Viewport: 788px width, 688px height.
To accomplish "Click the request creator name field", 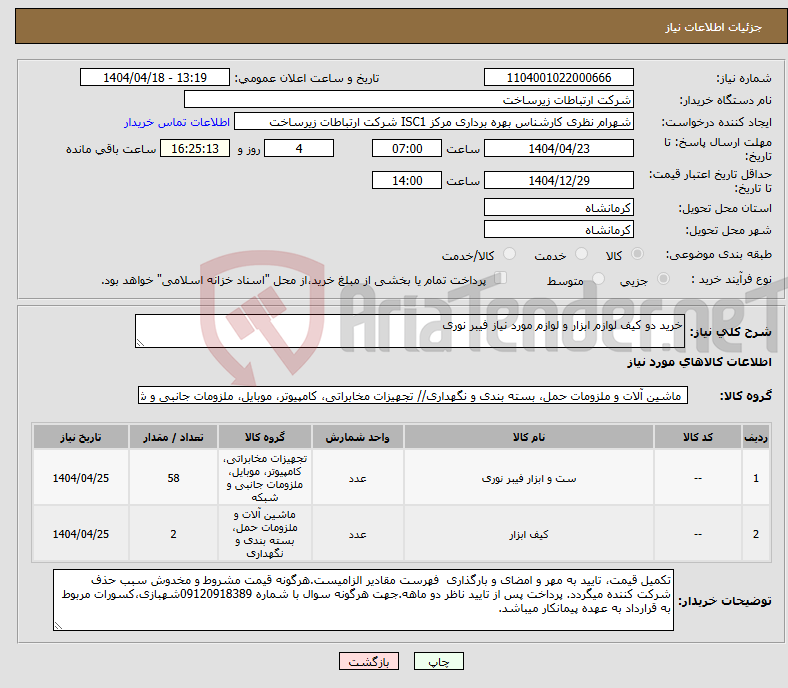I will point(434,122).
